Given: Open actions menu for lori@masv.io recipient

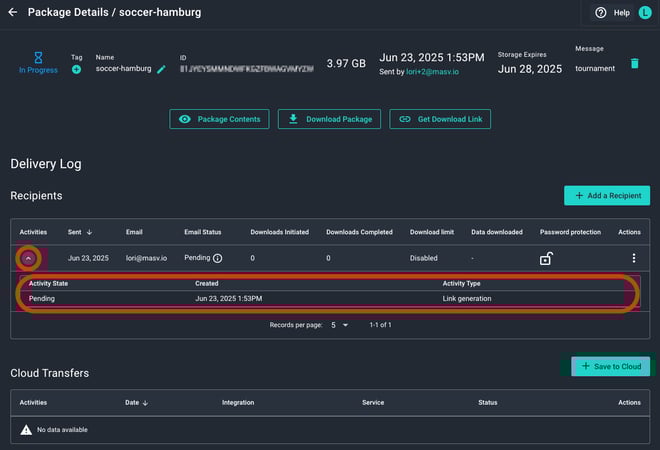Looking at the screenshot, I should pos(634,258).
